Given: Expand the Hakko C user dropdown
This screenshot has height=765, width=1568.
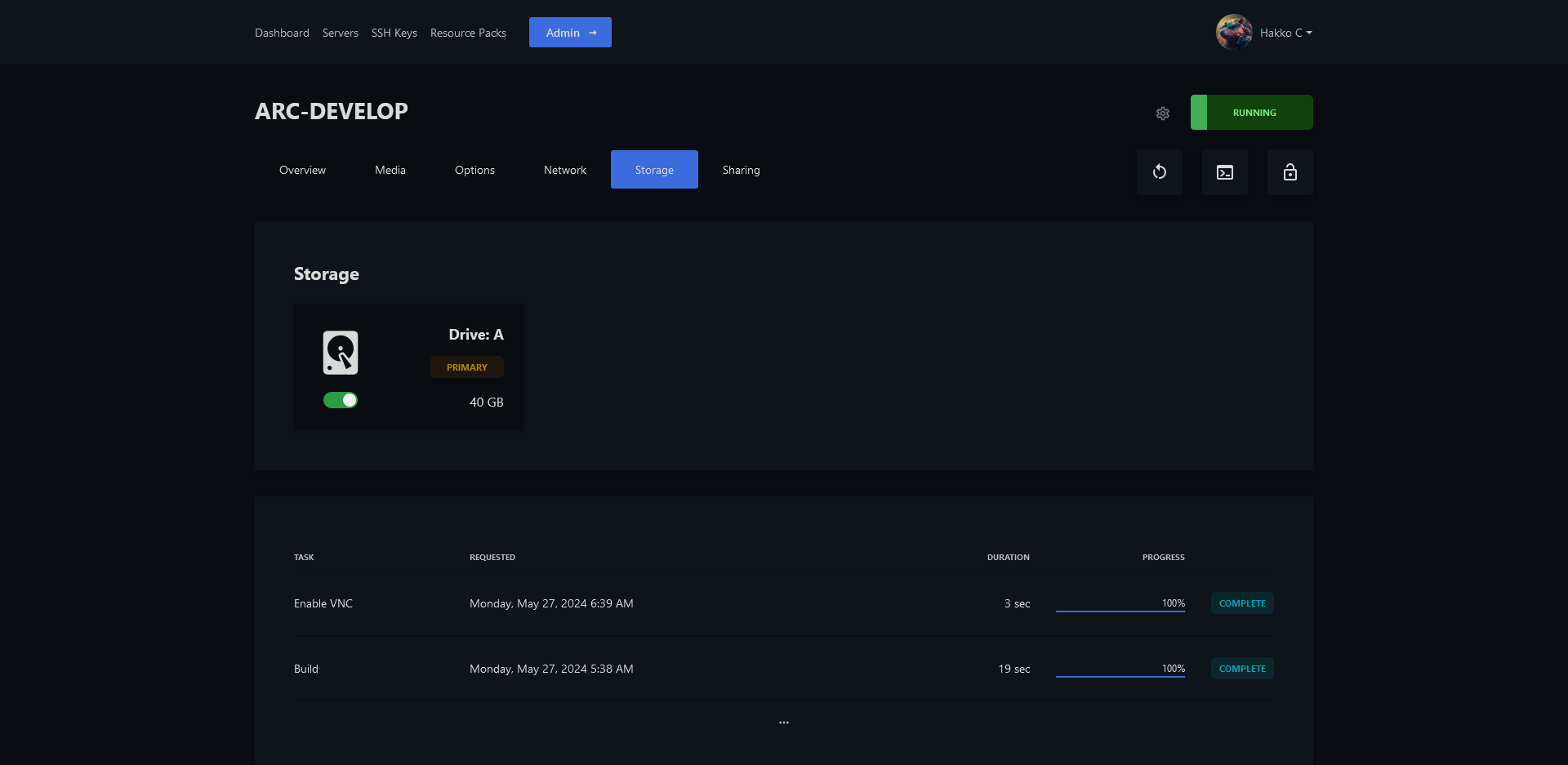Looking at the screenshot, I should [x=1286, y=33].
